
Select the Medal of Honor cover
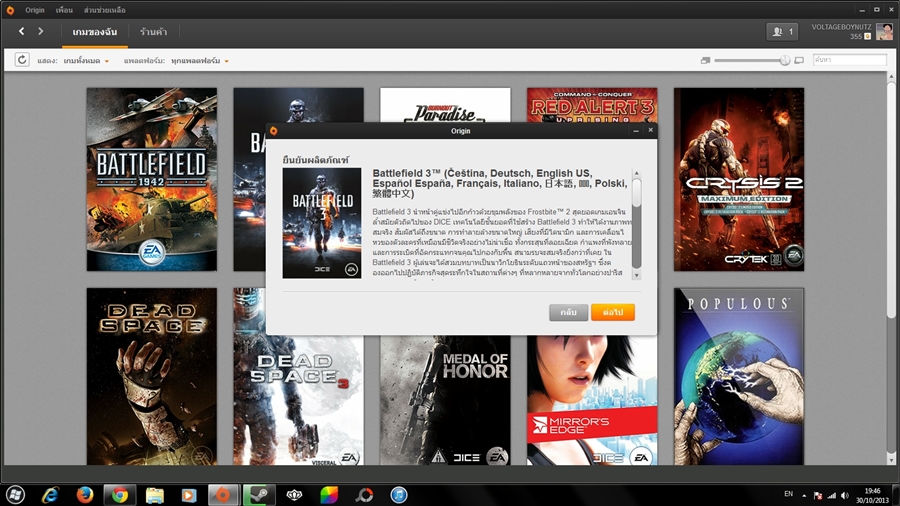pyautogui.click(x=445, y=400)
